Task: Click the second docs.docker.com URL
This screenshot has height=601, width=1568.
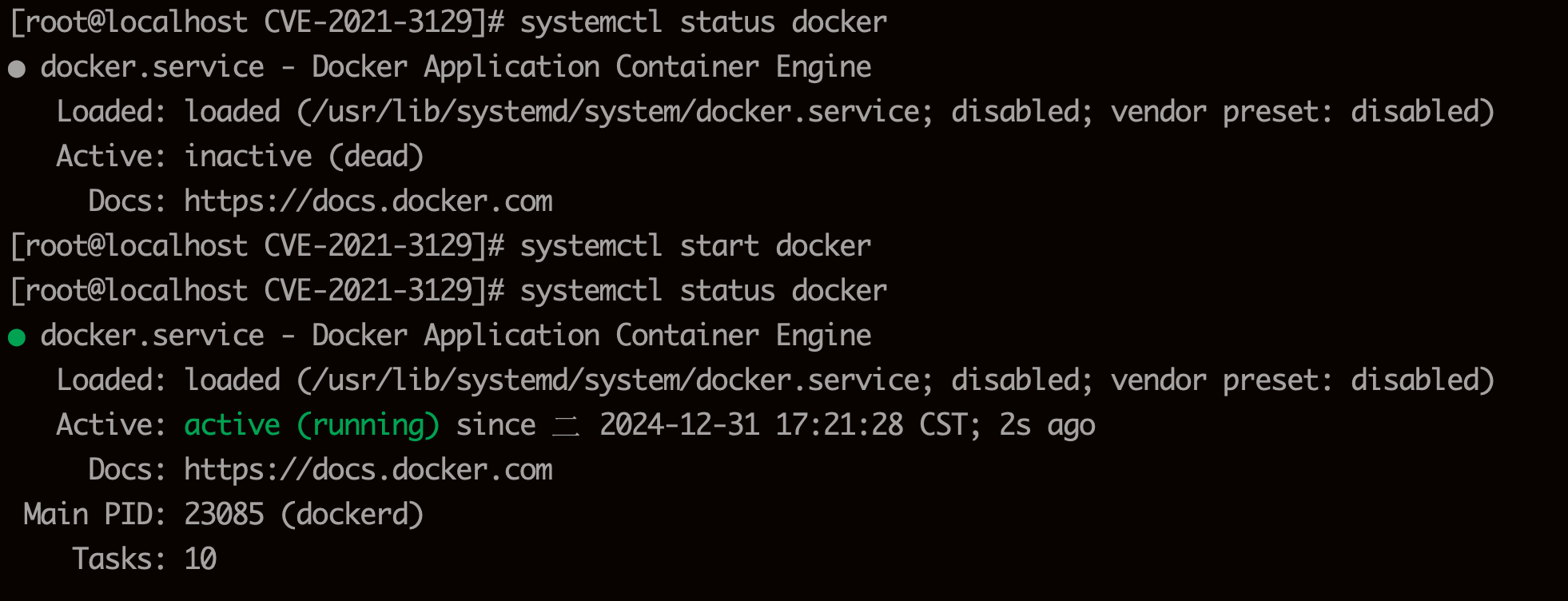Action: 368,470
